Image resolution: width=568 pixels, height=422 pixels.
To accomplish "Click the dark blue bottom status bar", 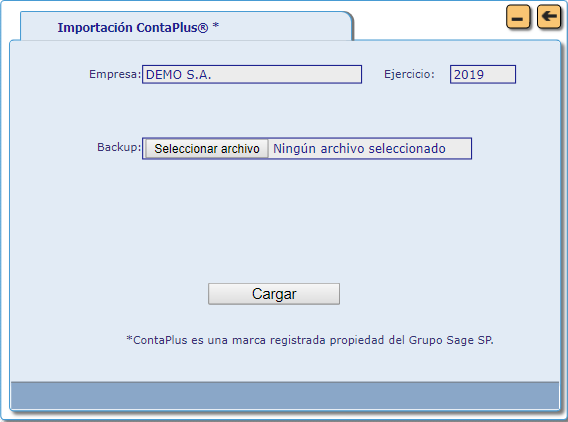I will tap(285, 395).
